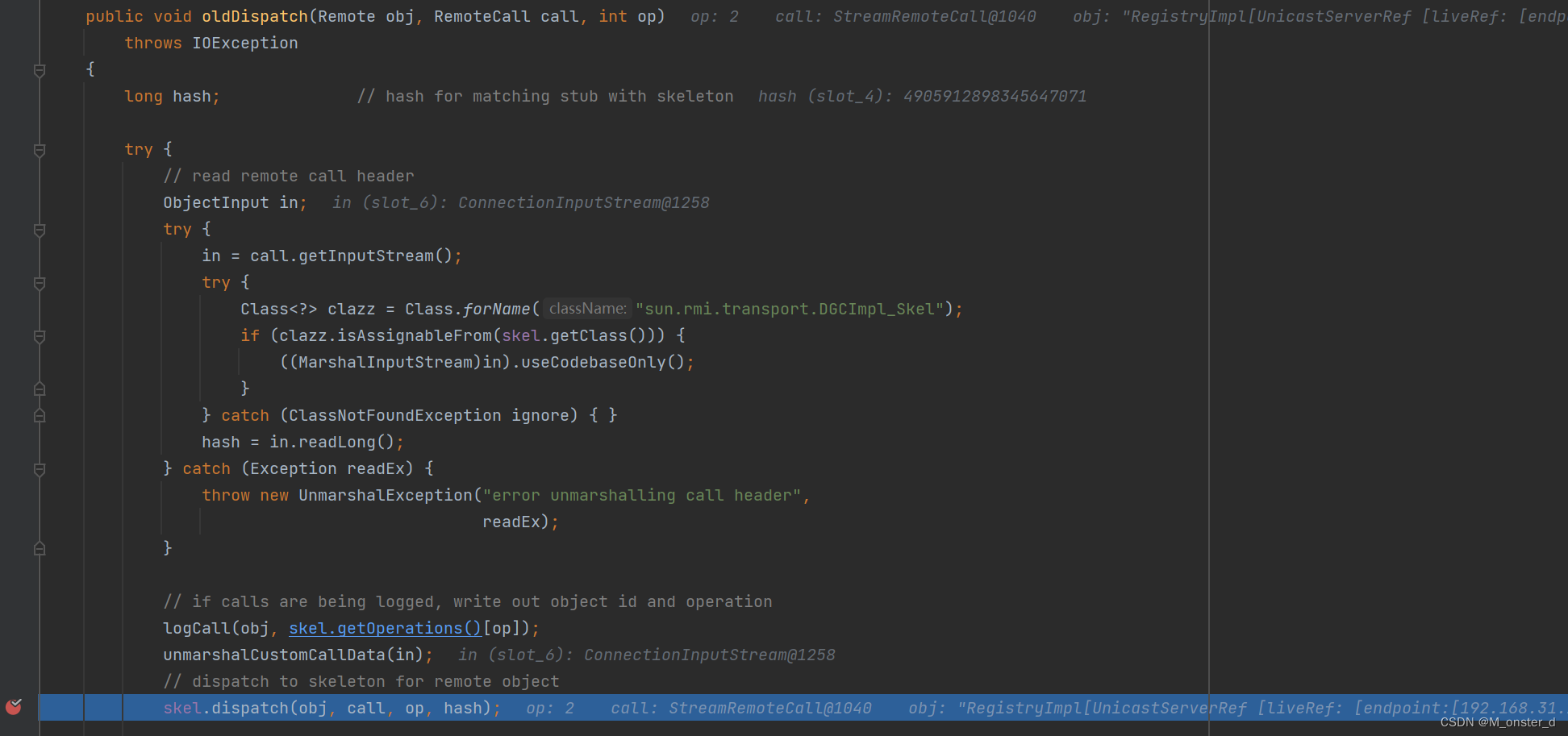Click the Class.forName method call
The width and height of the screenshot is (1568, 736).
(x=468, y=309)
